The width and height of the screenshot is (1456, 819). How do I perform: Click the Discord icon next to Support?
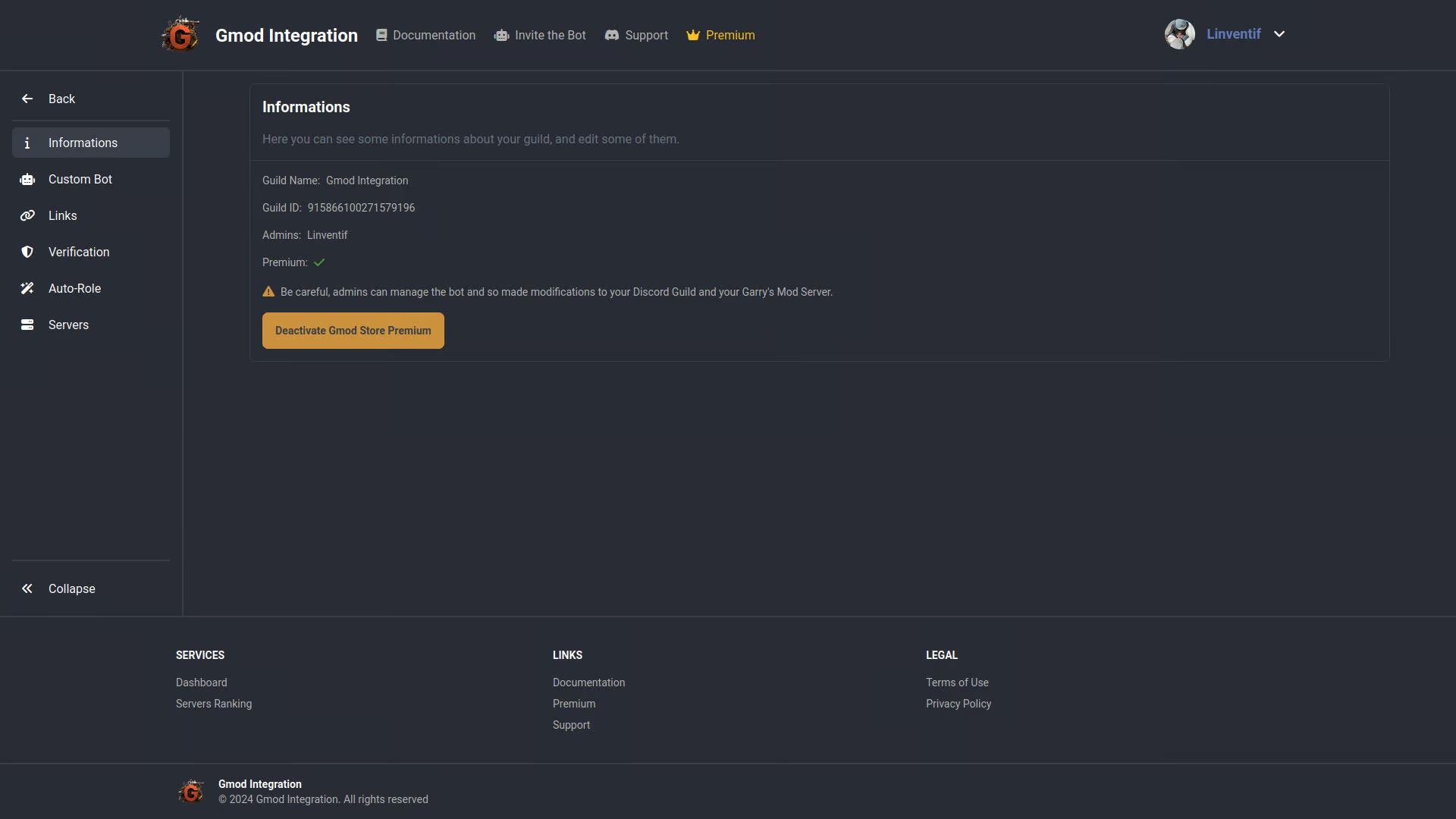pos(612,35)
